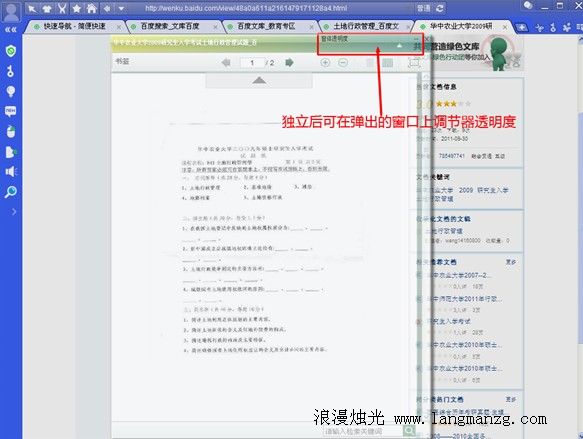
Task: Close the 百度文库_教育专区 tab
Action: [312, 27]
